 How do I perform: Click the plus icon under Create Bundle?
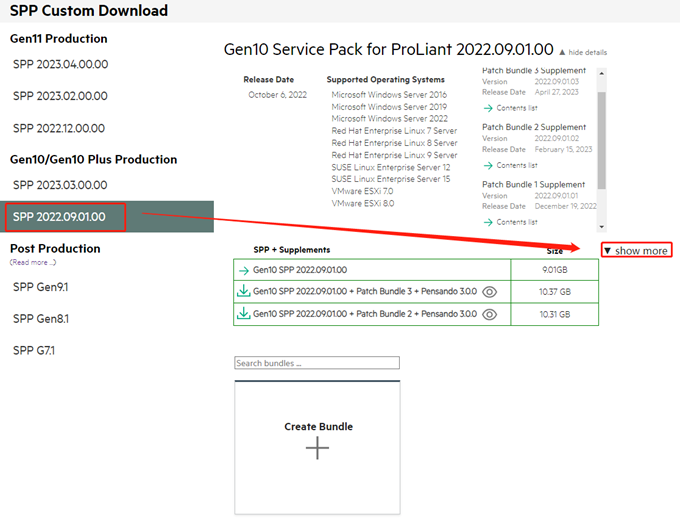point(317,448)
